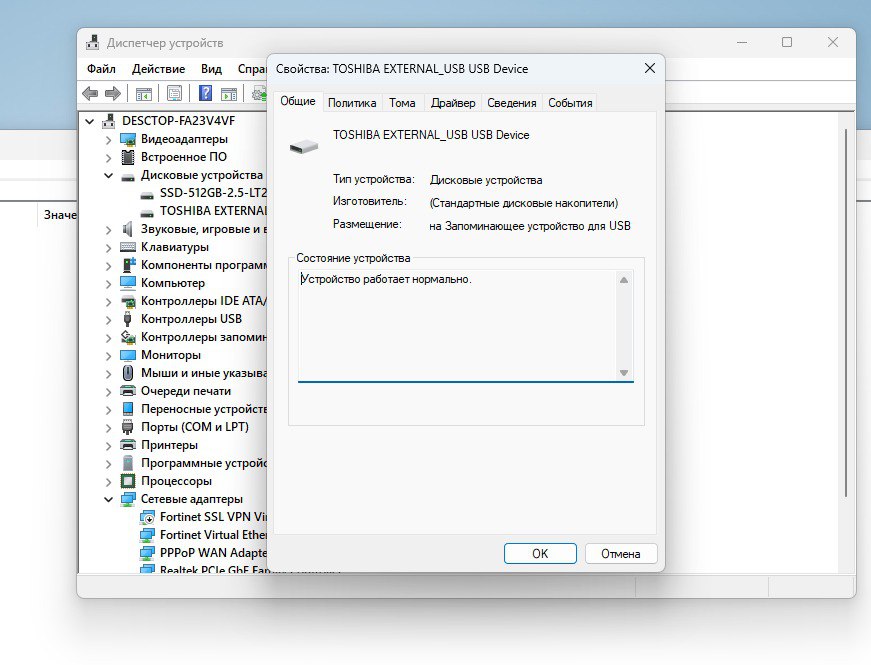Viewport: 871px width, 665px height.
Task: Click the Properties sheet toolbar icon
Action: pyautogui.click(x=174, y=94)
